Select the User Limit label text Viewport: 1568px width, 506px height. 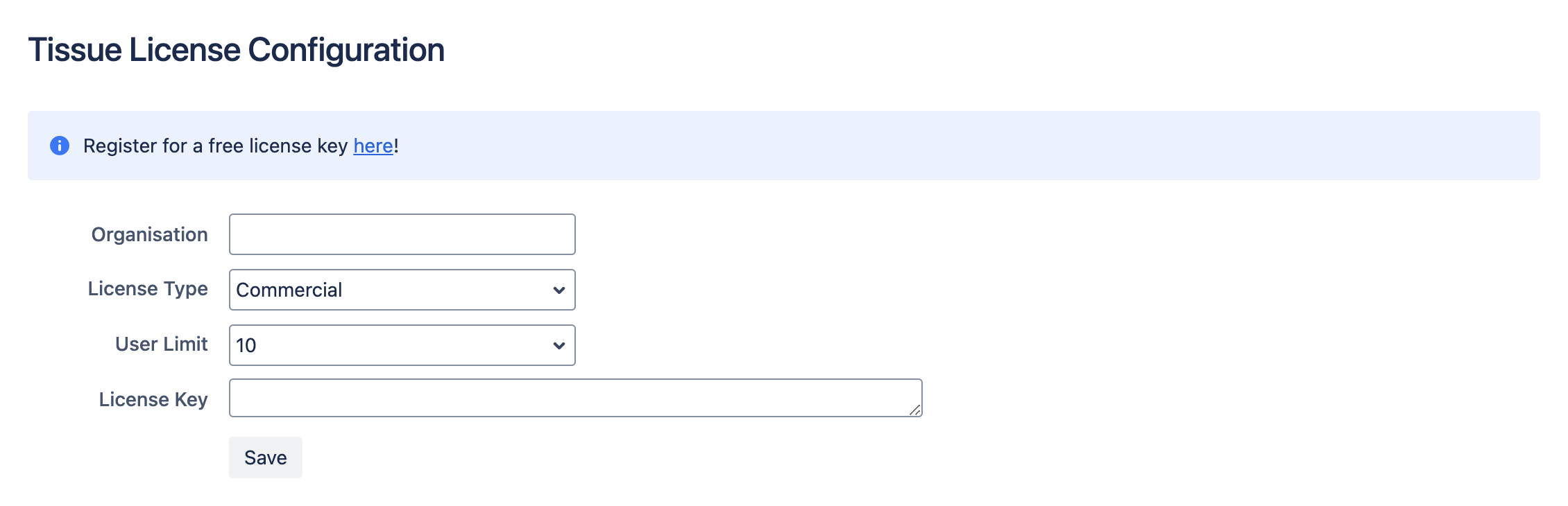[x=161, y=344]
